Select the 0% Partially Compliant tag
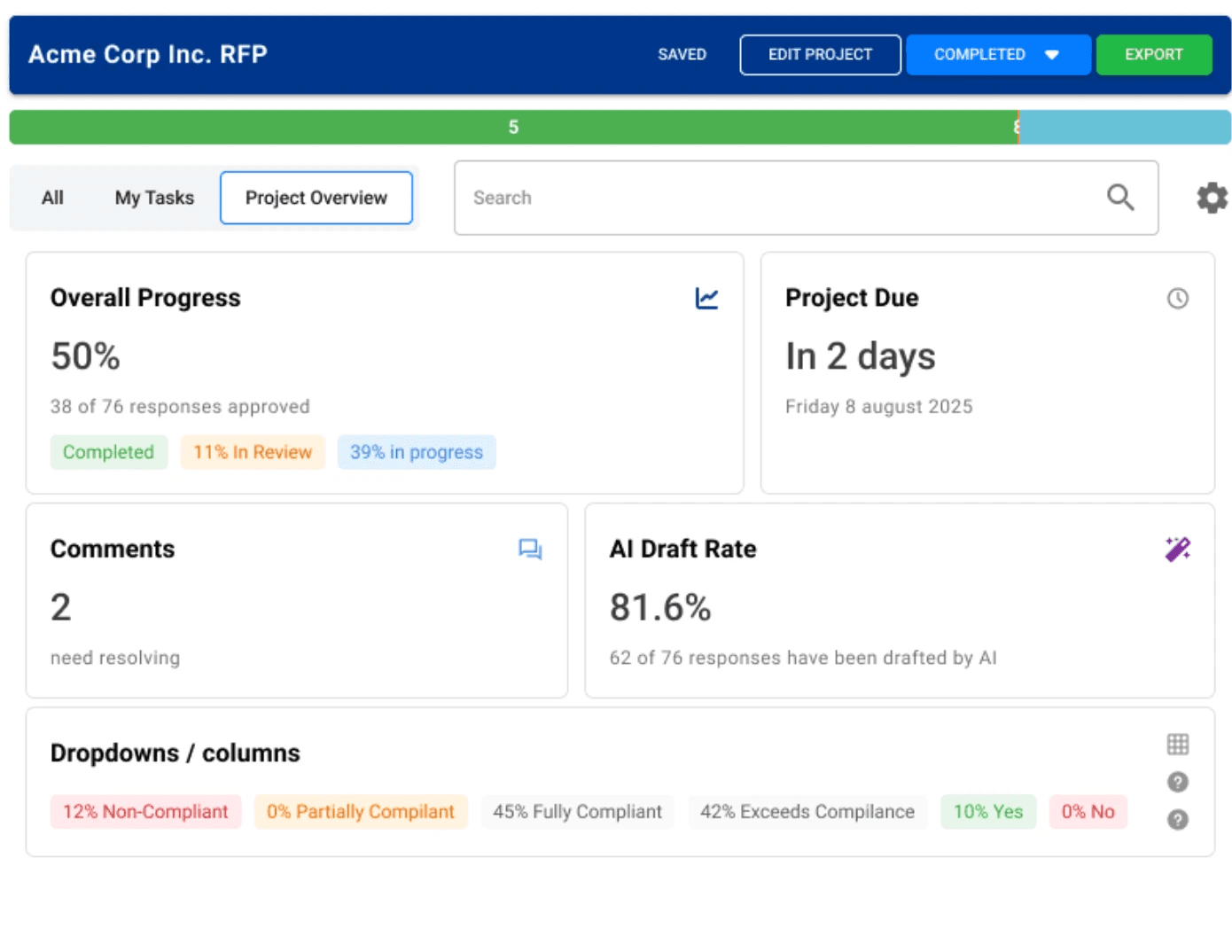This screenshot has height=952, width=1232. [x=361, y=812]
